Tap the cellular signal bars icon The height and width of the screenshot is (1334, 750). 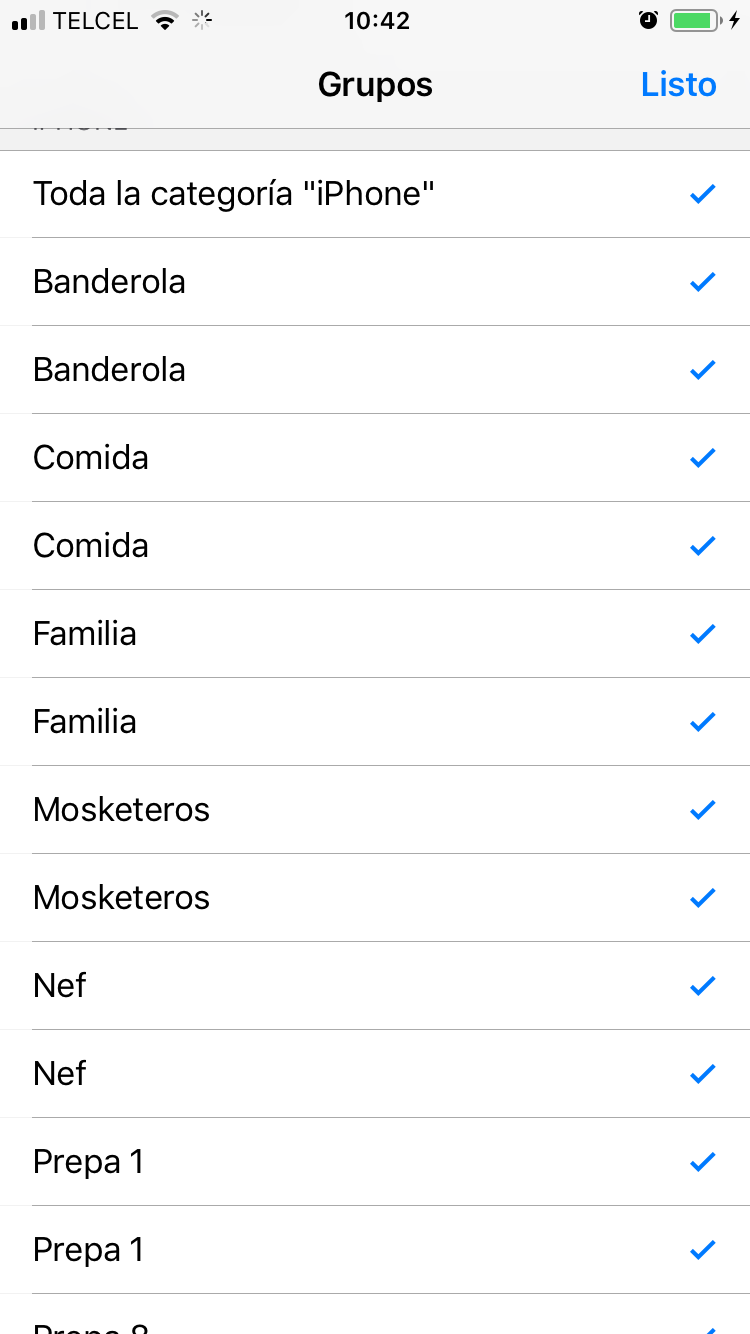[28, 20]
